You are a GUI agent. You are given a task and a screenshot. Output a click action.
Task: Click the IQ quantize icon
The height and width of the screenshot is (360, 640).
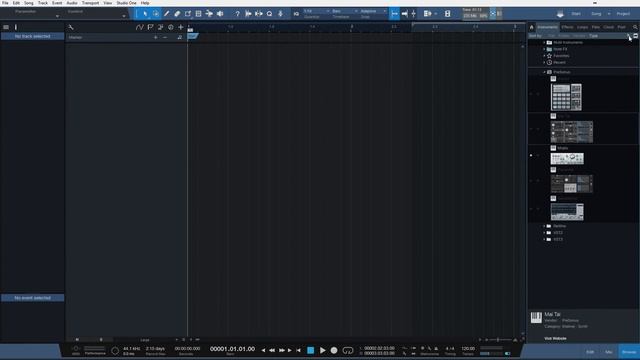(296, 14)
